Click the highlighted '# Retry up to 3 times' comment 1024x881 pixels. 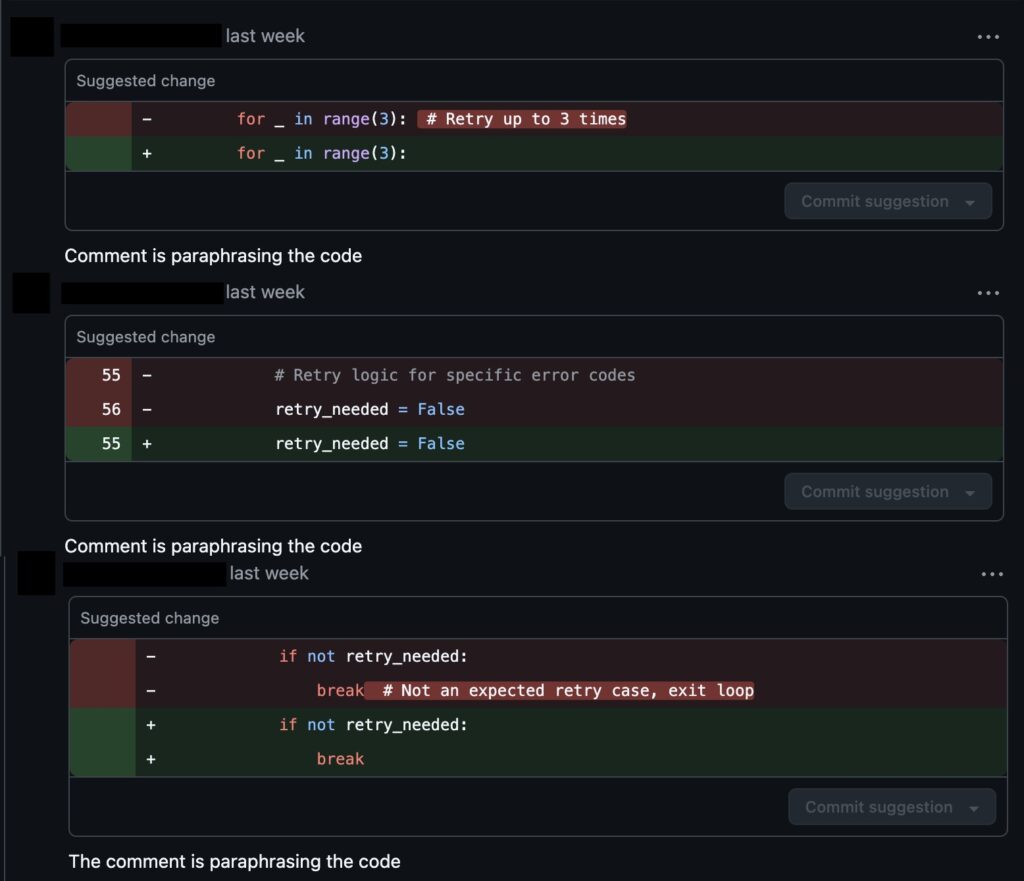click(x=522, y=119)
